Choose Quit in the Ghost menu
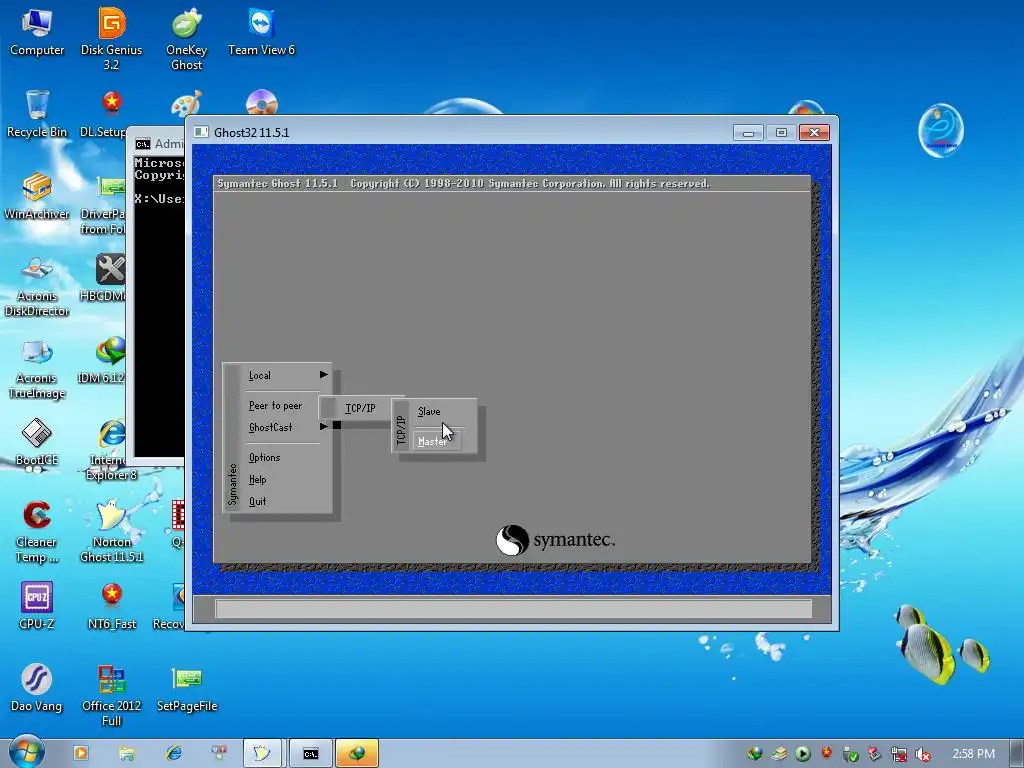Image resolution: width=1024 pixels, height=768 pixels. pyautogui.click(x=257, y=502)
